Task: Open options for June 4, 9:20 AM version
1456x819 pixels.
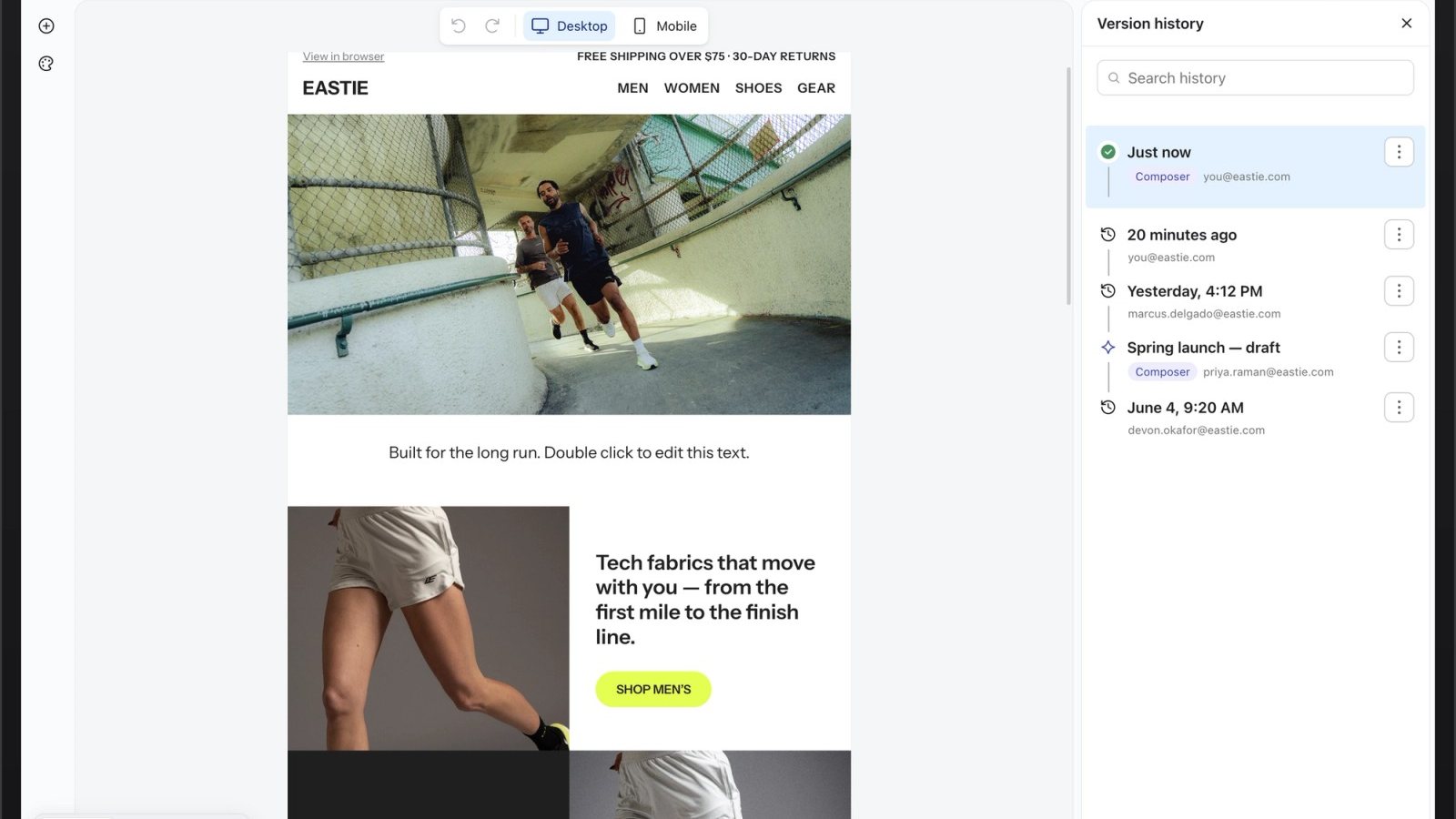Action: (x=1400, y=408)
